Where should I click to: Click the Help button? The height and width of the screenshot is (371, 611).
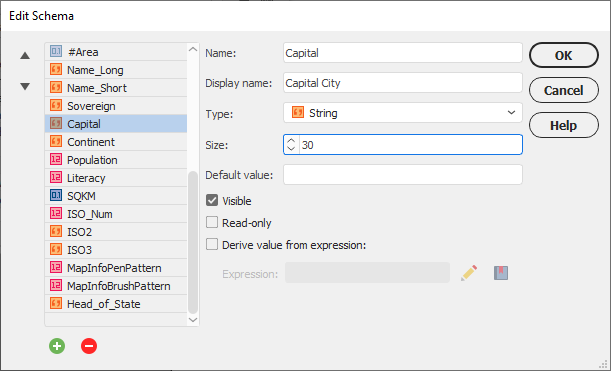click(563, 125)
